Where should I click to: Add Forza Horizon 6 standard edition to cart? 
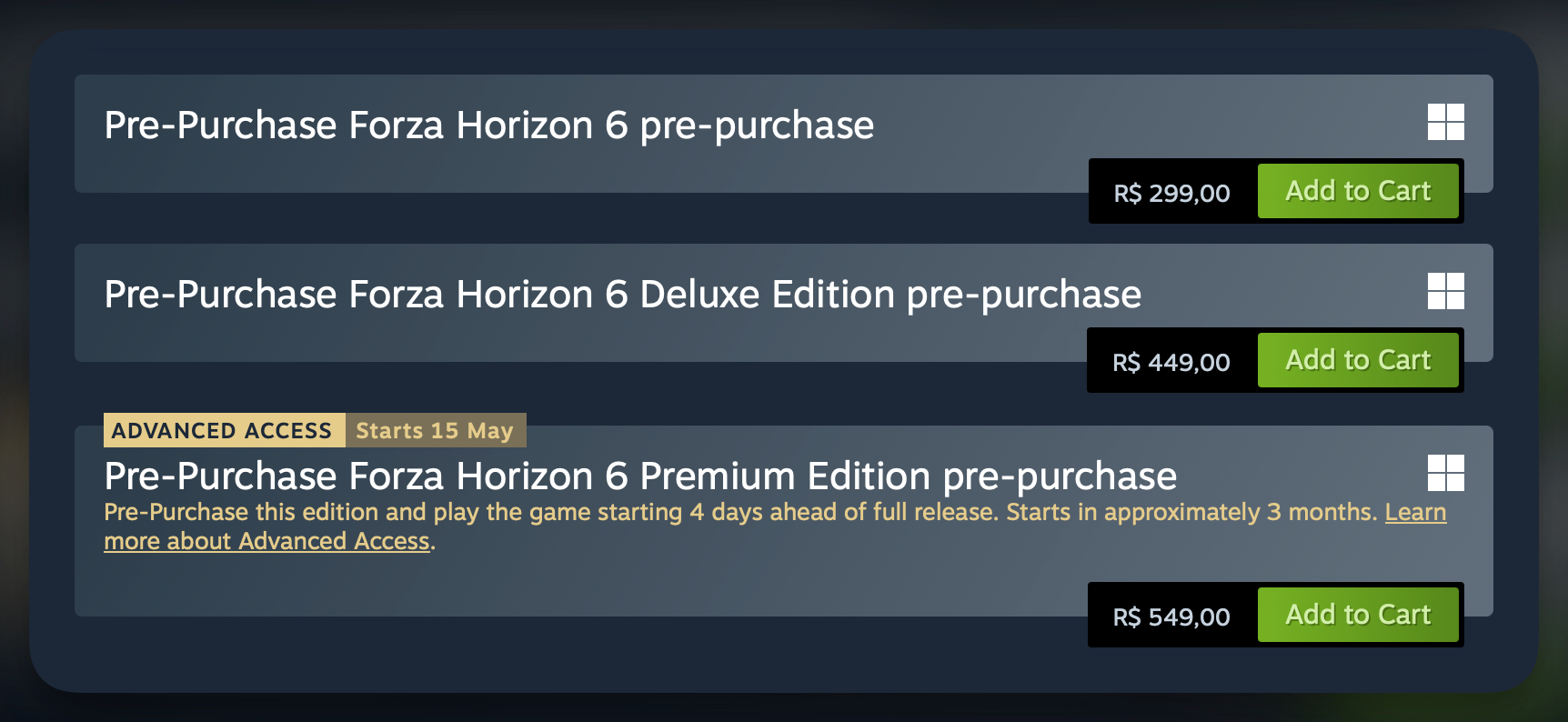pos(1357,191)
